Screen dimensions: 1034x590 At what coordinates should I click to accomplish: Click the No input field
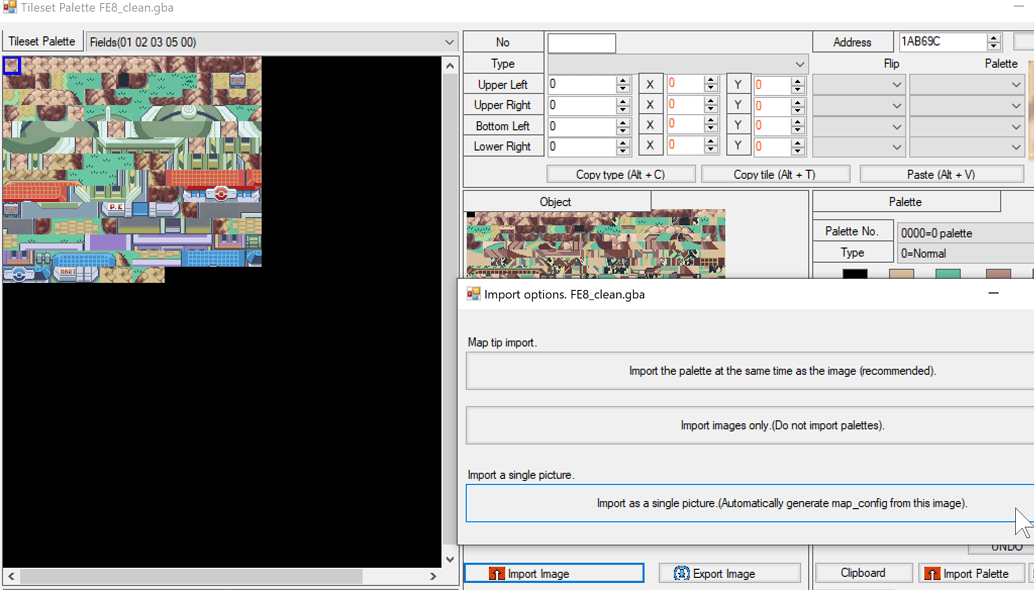pos(581,42)
